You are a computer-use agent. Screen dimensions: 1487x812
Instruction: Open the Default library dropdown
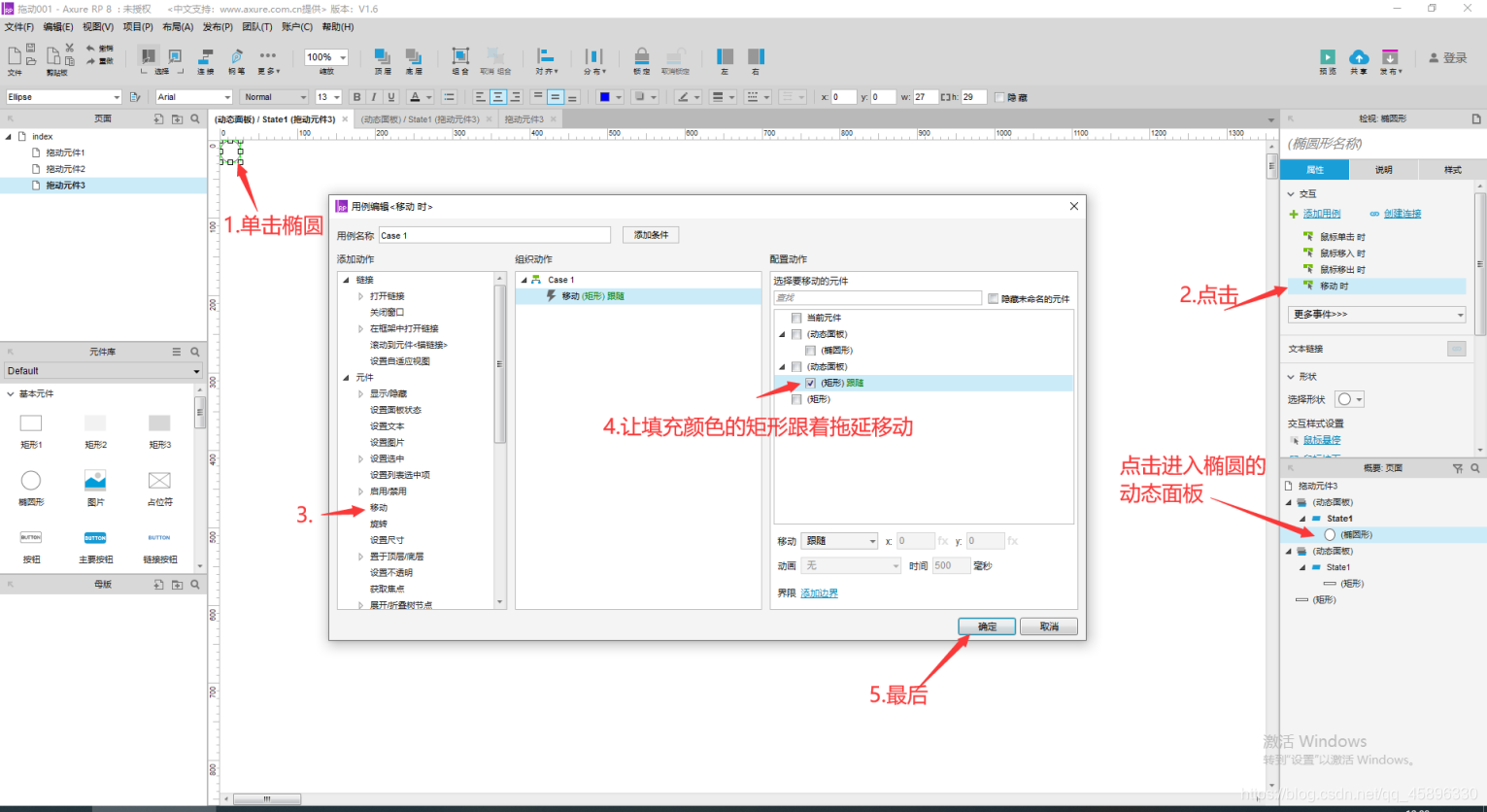tap(102, 371)
